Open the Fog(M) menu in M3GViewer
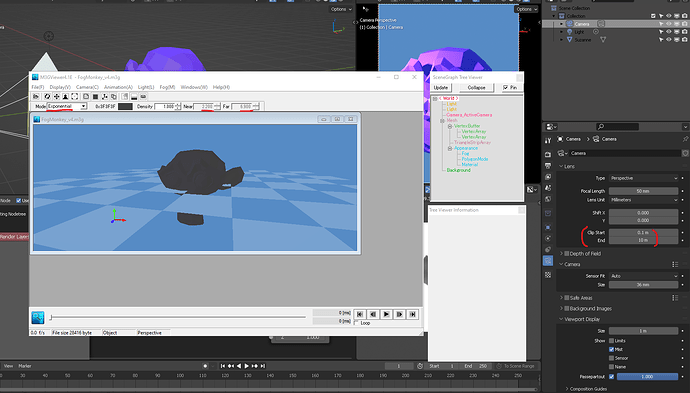 coord(167,87)
